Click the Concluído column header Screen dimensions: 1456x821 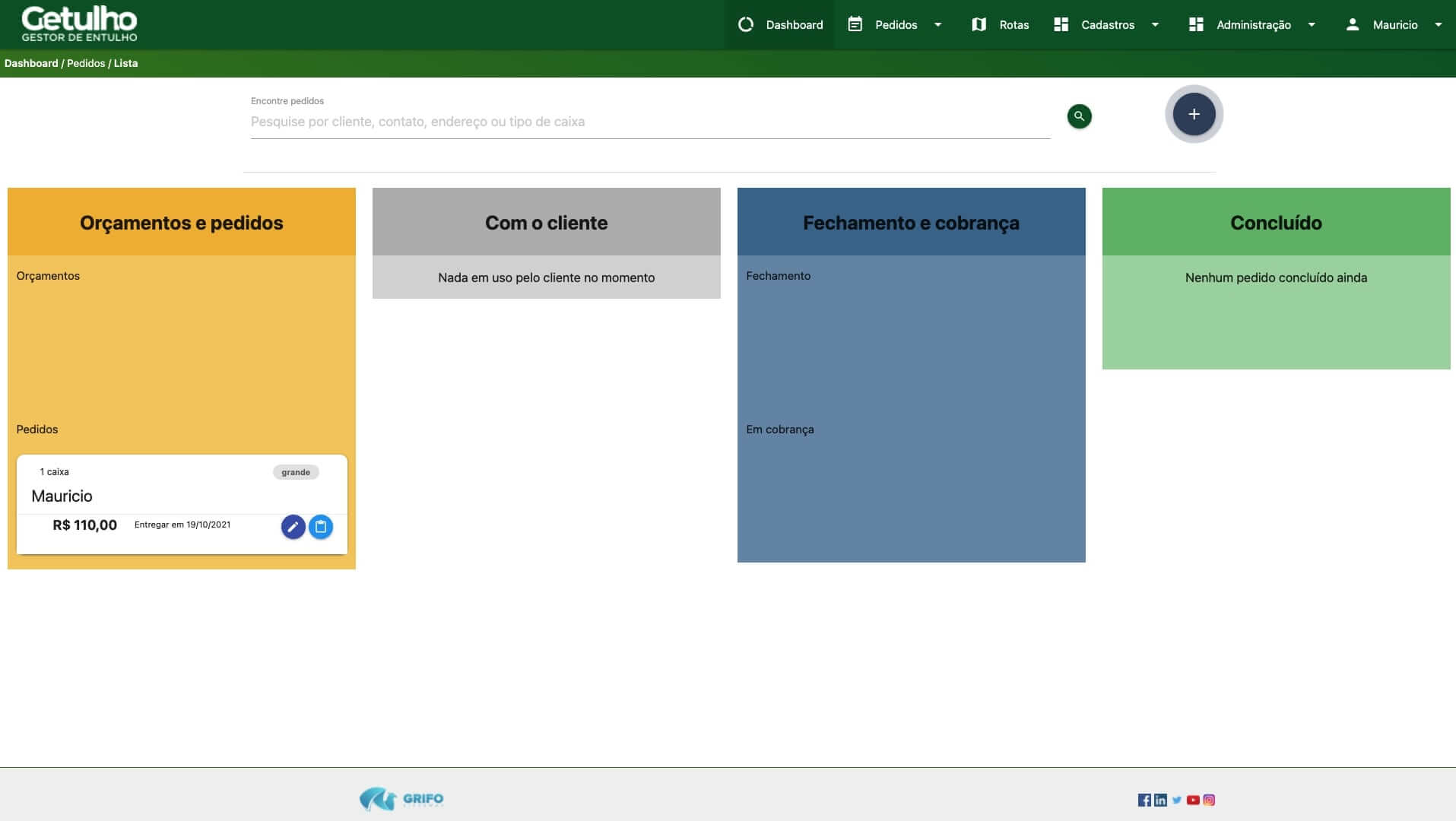point(1276,222)
